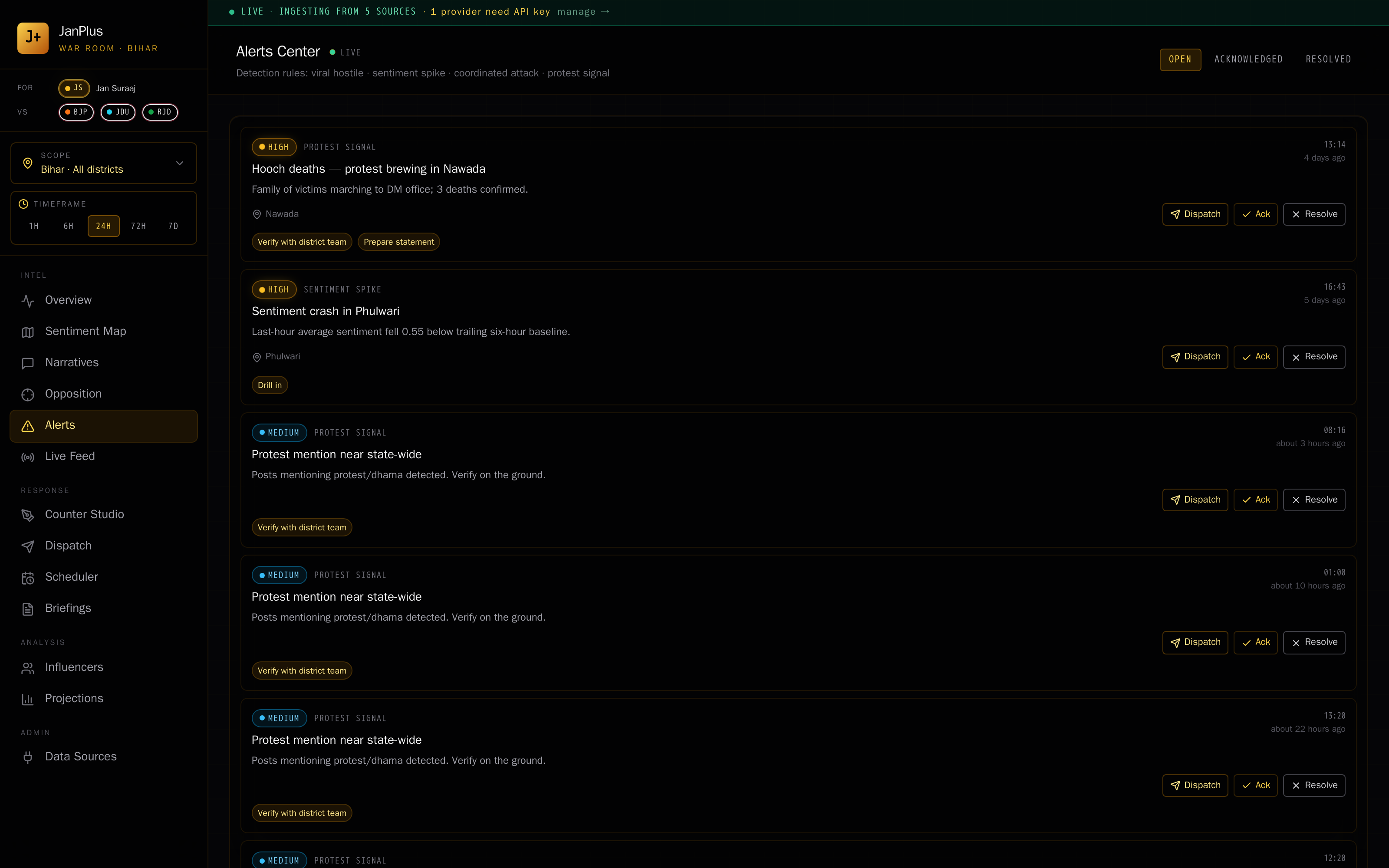Click the Scope location pin icon

click(27, 163)
